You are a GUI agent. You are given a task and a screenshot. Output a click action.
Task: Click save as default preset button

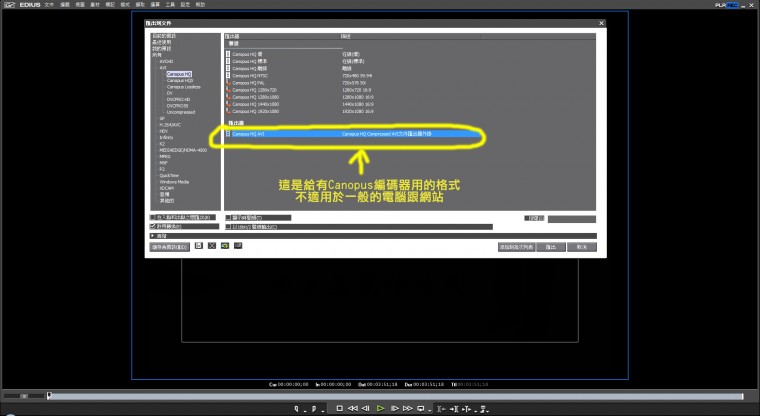pos(169,247)
